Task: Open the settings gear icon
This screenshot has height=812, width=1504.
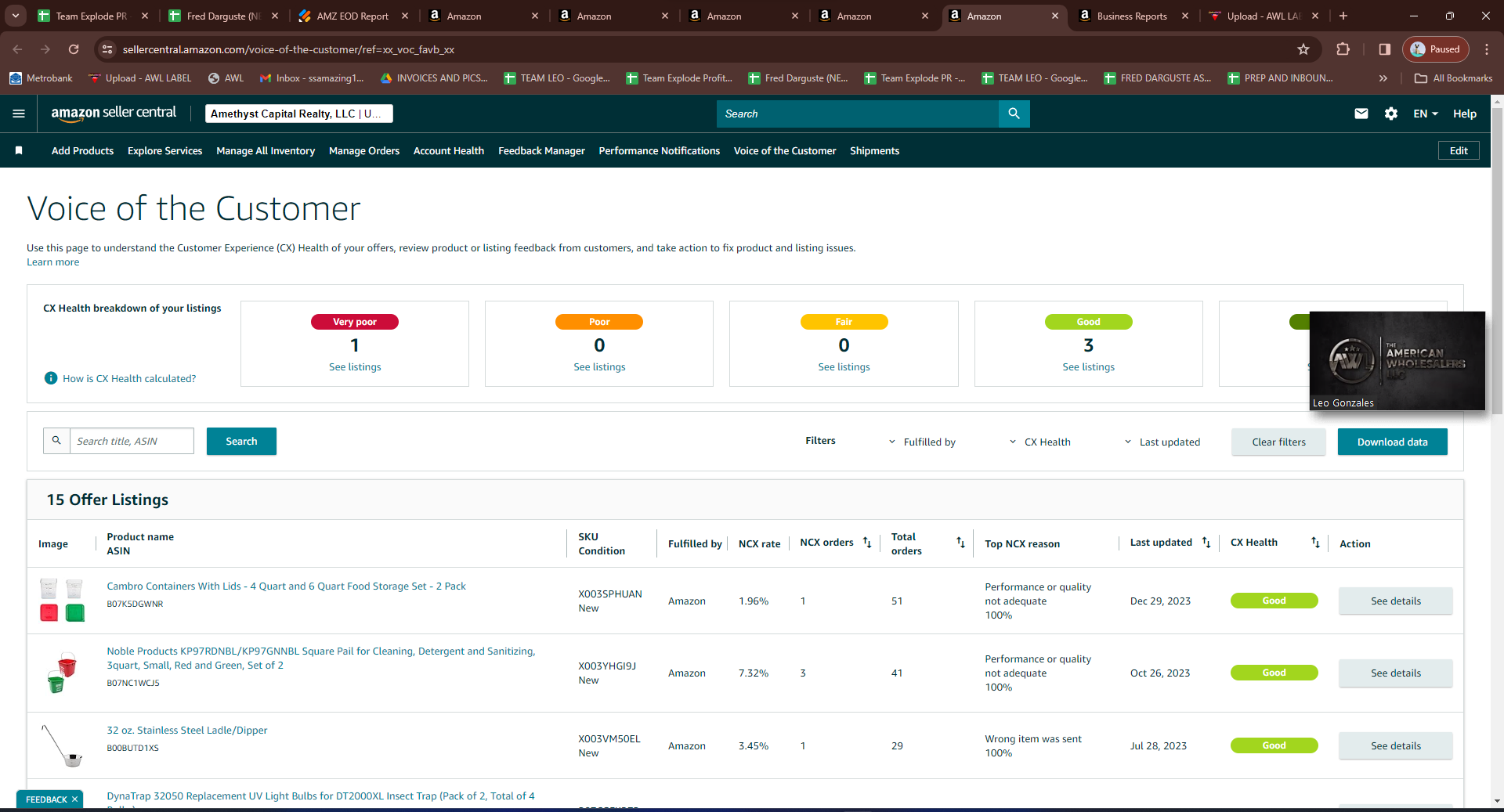Action: pyautogui.click(x=1391, y=114)
